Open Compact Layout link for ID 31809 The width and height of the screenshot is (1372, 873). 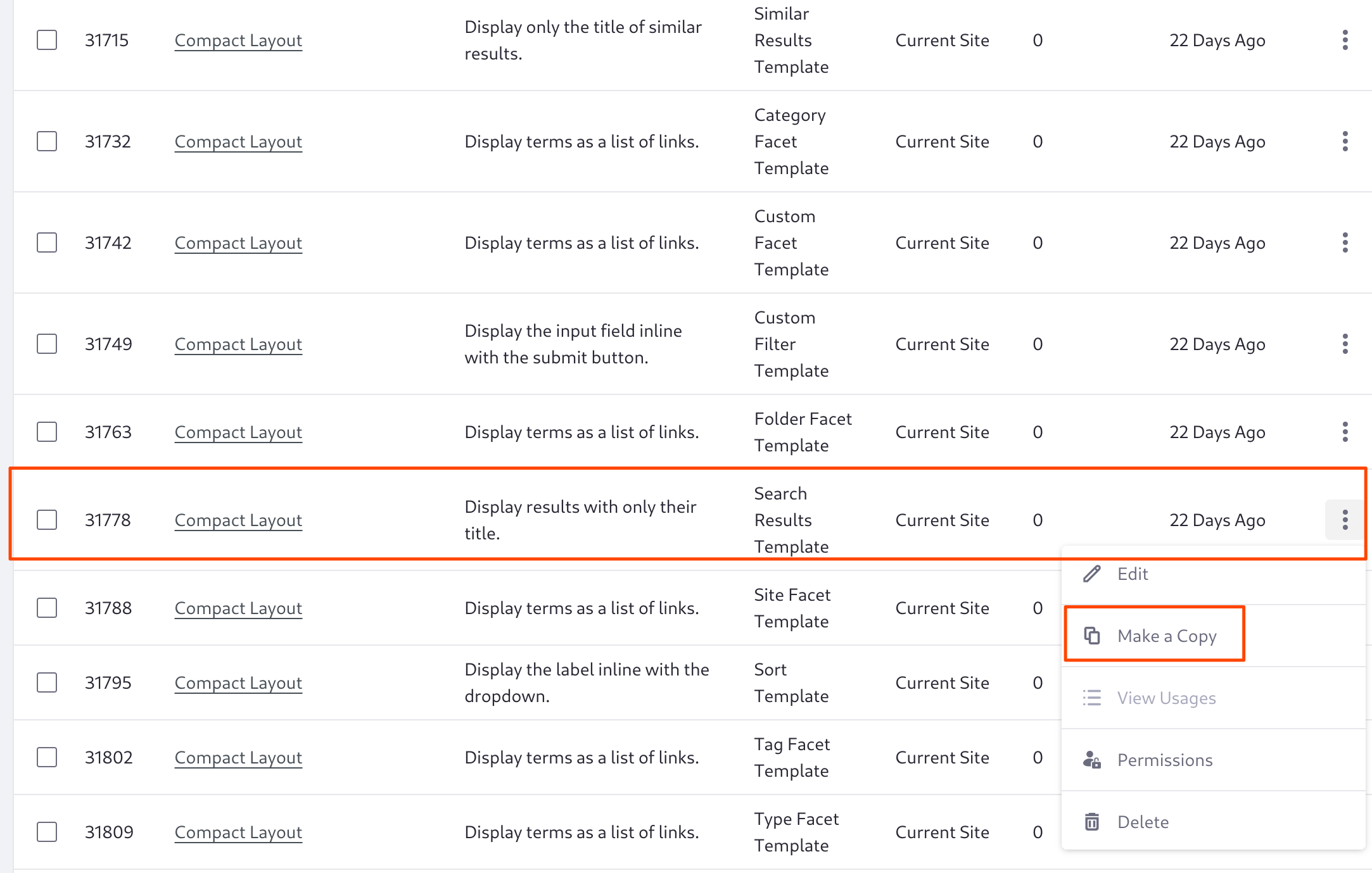[x=238, y=832]
